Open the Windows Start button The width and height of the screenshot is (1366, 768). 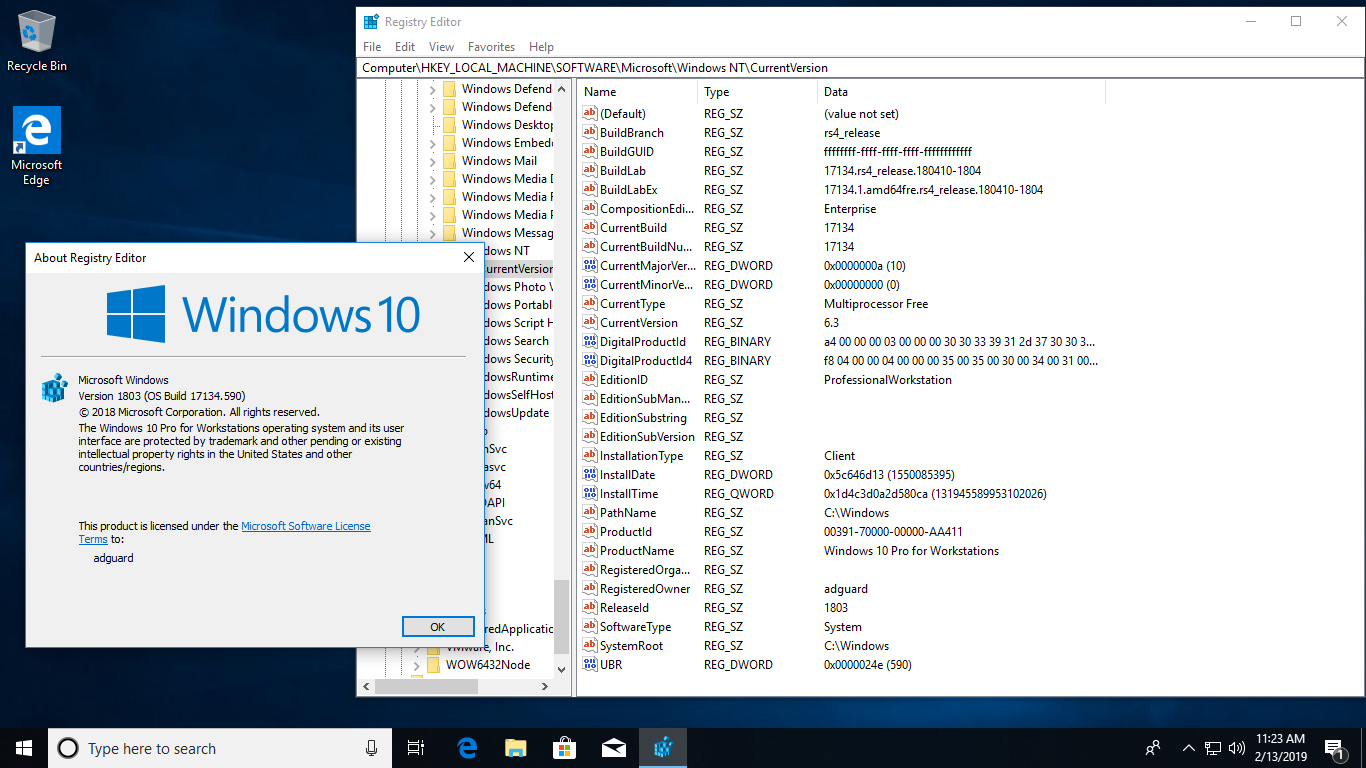click(x=24, y=748)
